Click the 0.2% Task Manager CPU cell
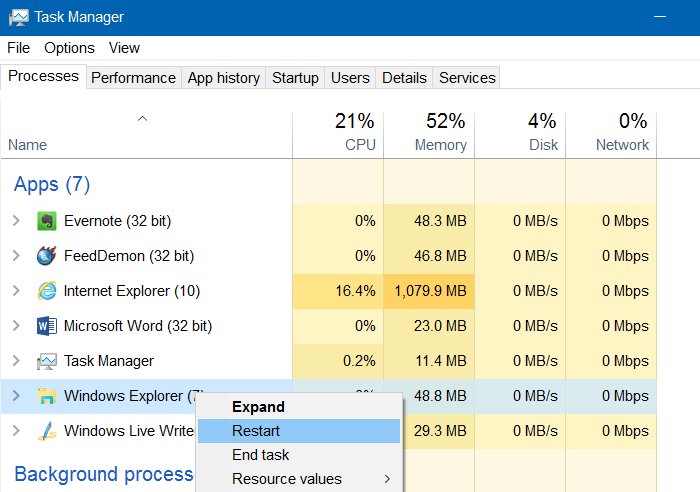The image size is (700, 492). (338, 361)
